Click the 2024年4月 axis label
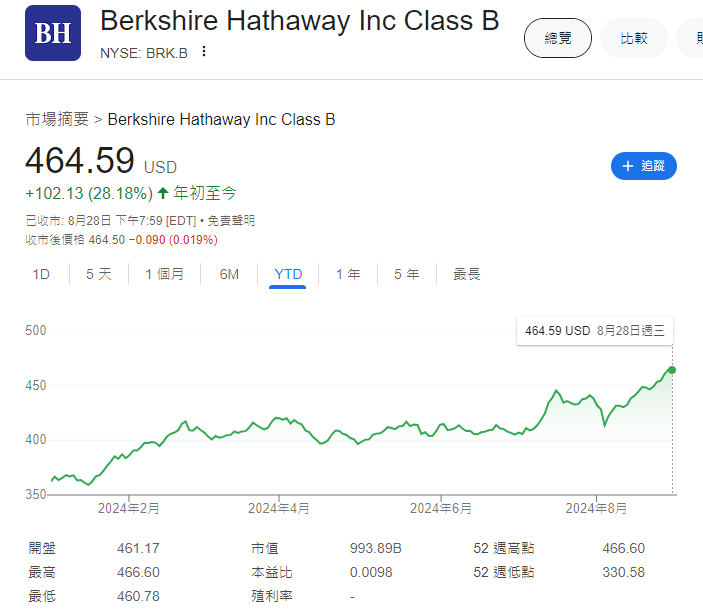Image resolution: width=703 pixels, height=614 pixels. pos(278,508)
